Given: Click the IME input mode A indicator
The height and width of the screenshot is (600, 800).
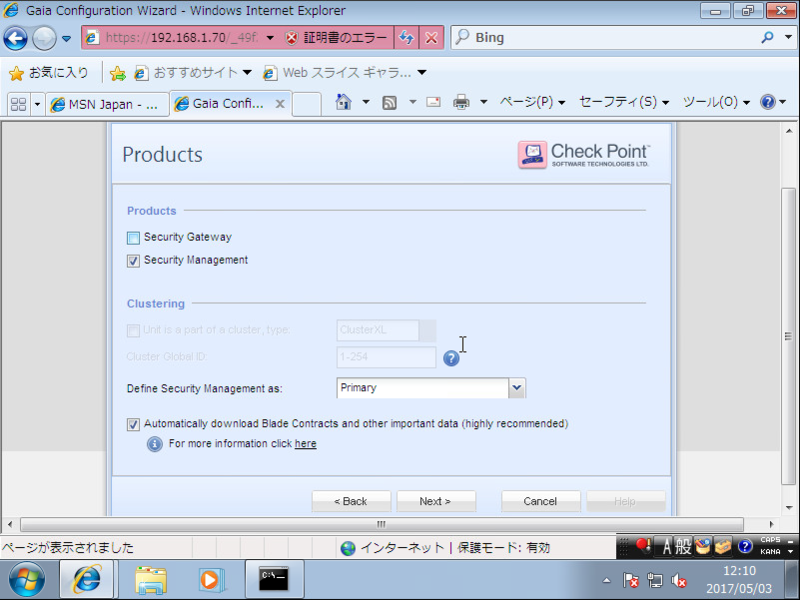Looking at the screenshot, I should coord(666,546).
